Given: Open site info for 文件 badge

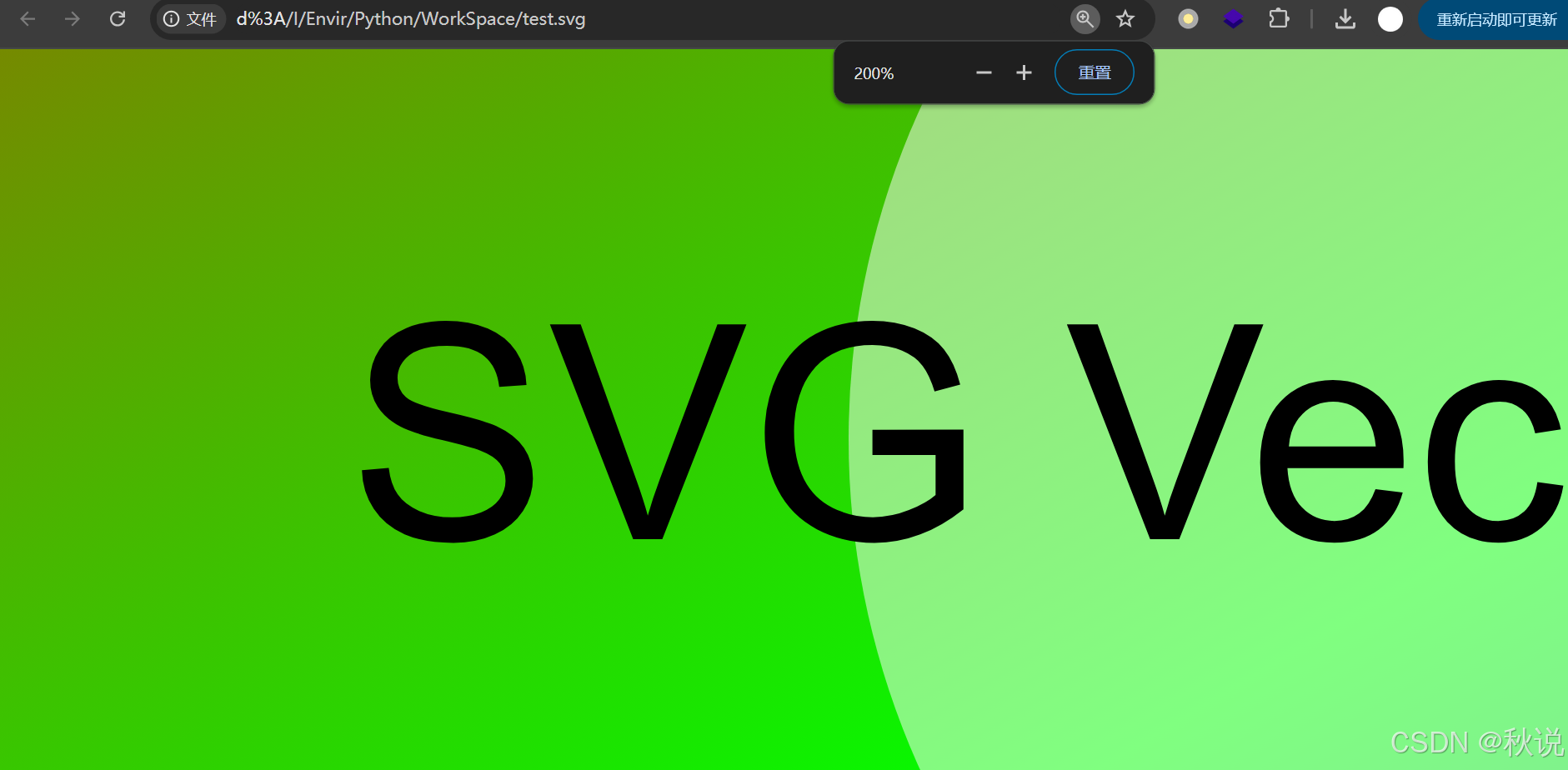Looking at the screenshot, I should [x=190, y=19].
